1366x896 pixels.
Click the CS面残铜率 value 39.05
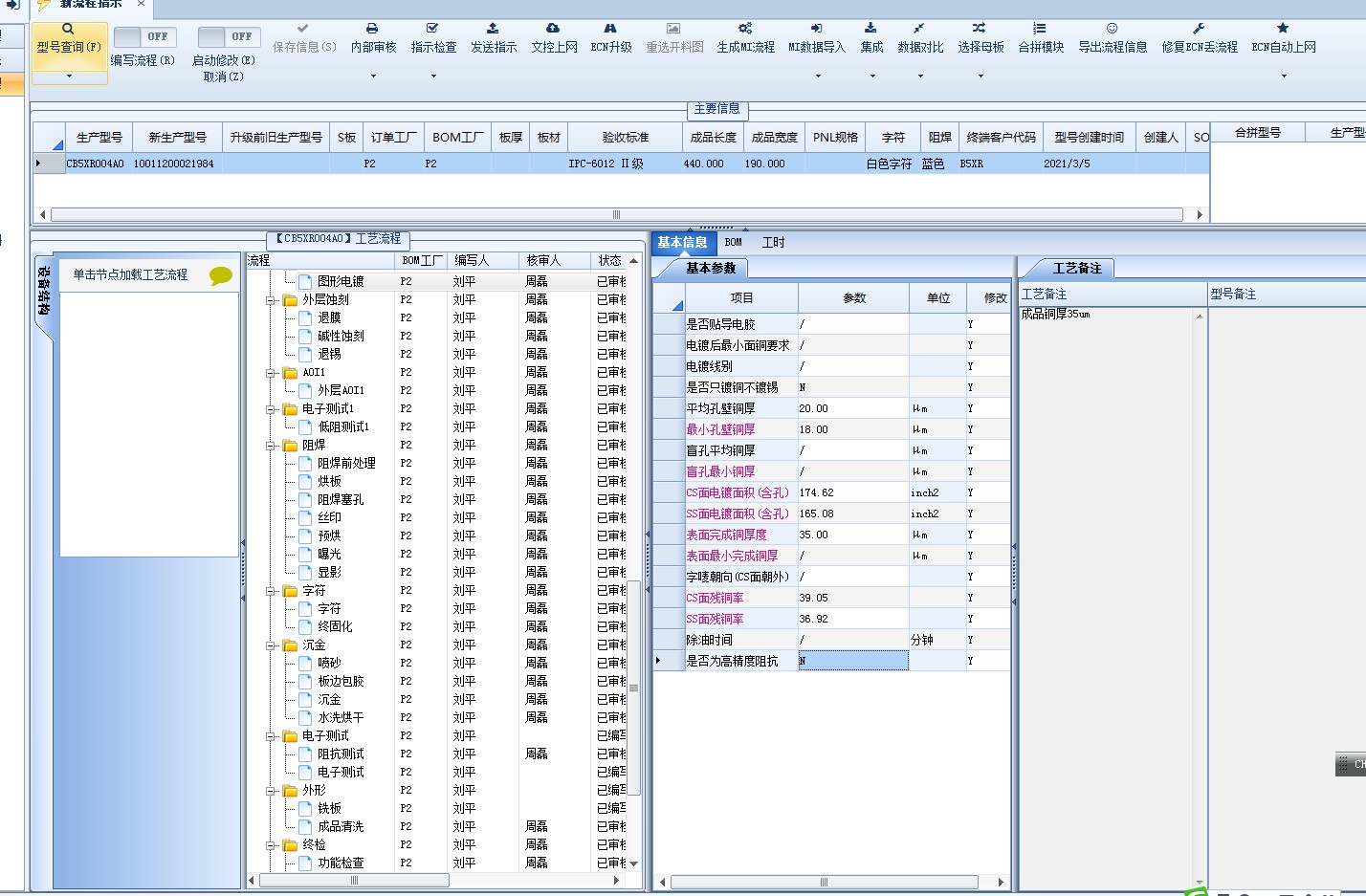pyautogui.click(x=853, y=598)
